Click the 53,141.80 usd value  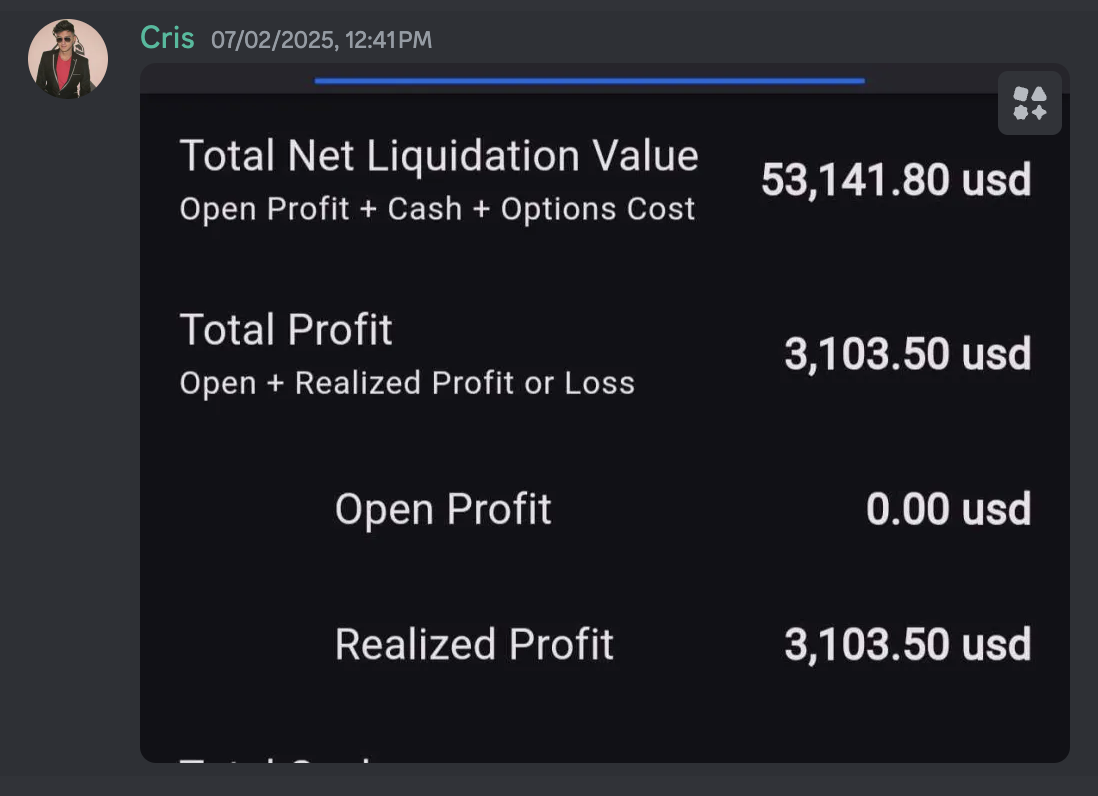coord(895,180)
